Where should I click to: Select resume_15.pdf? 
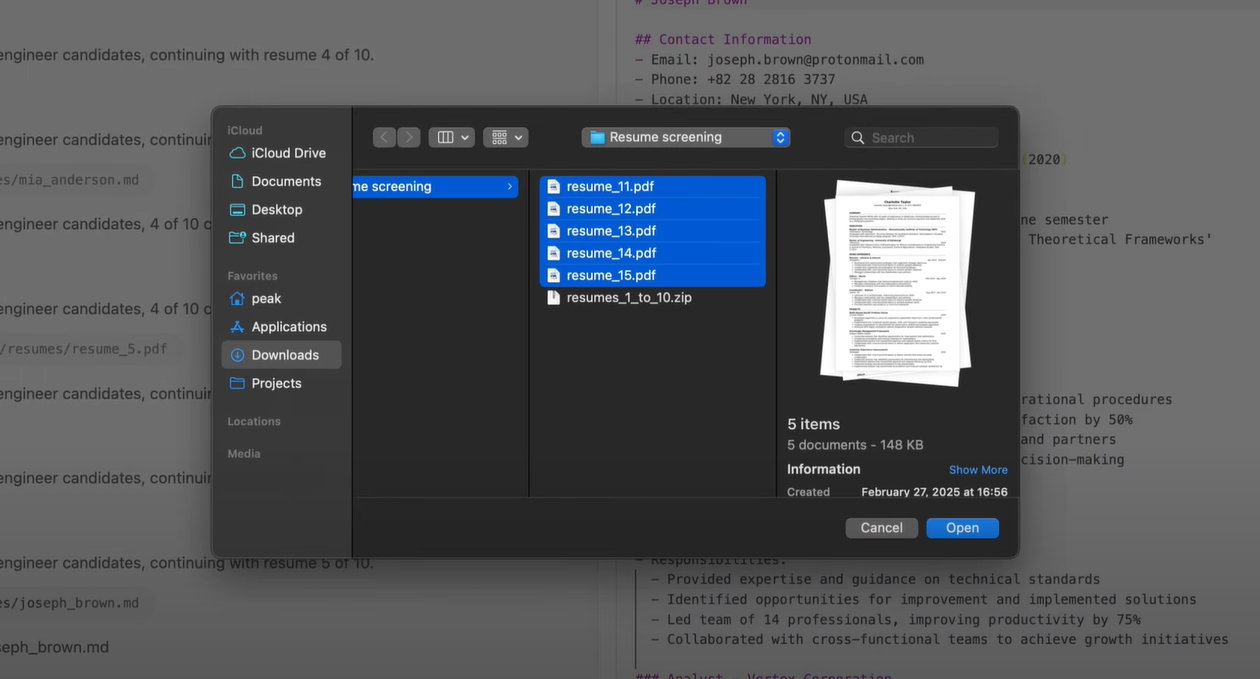tap(652, 275)
